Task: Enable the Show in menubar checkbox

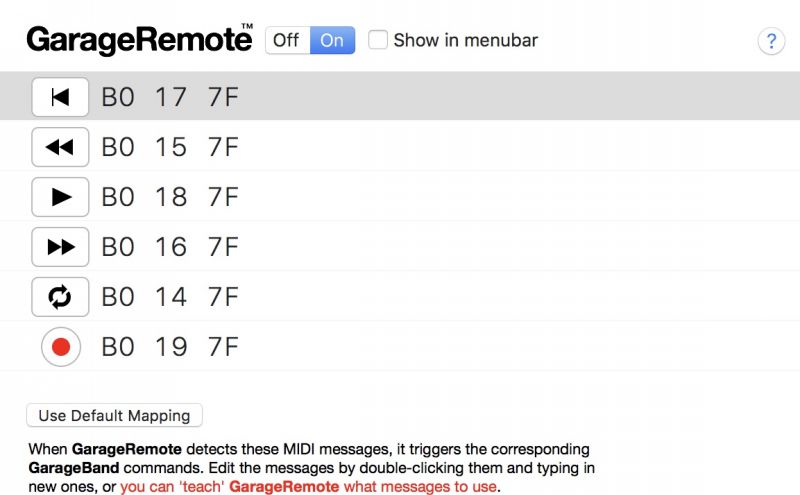Action: (x=378, y=41)
